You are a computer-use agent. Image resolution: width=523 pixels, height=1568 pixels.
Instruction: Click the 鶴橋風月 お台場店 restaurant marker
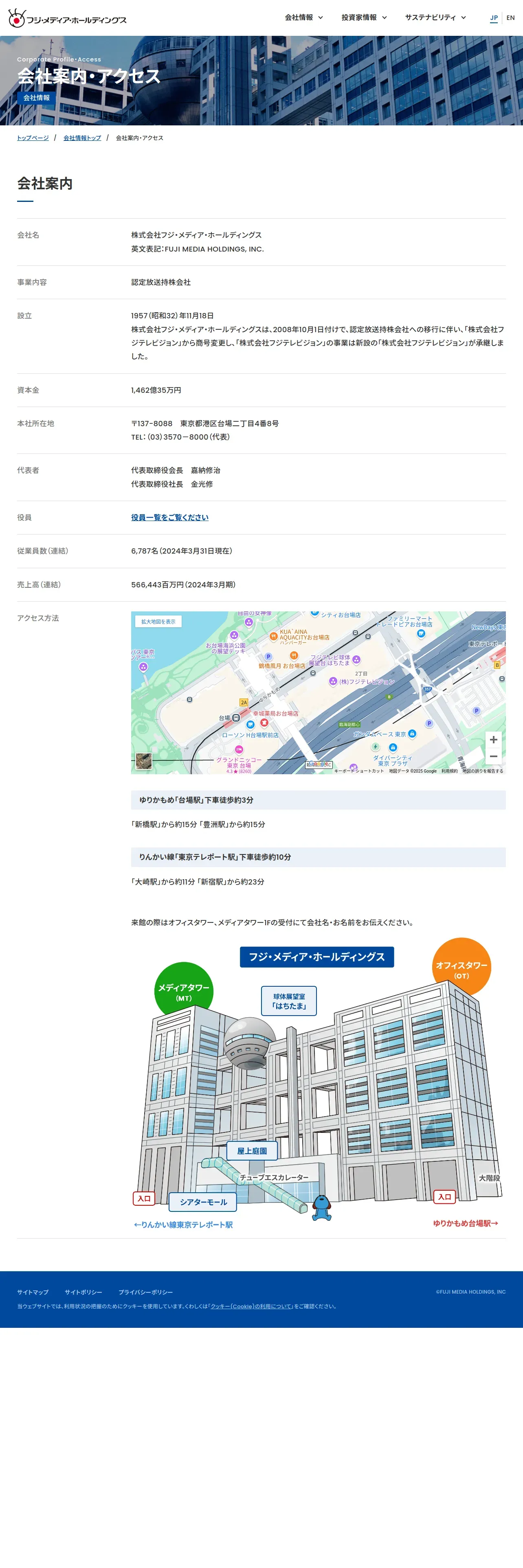click(293, 655)
